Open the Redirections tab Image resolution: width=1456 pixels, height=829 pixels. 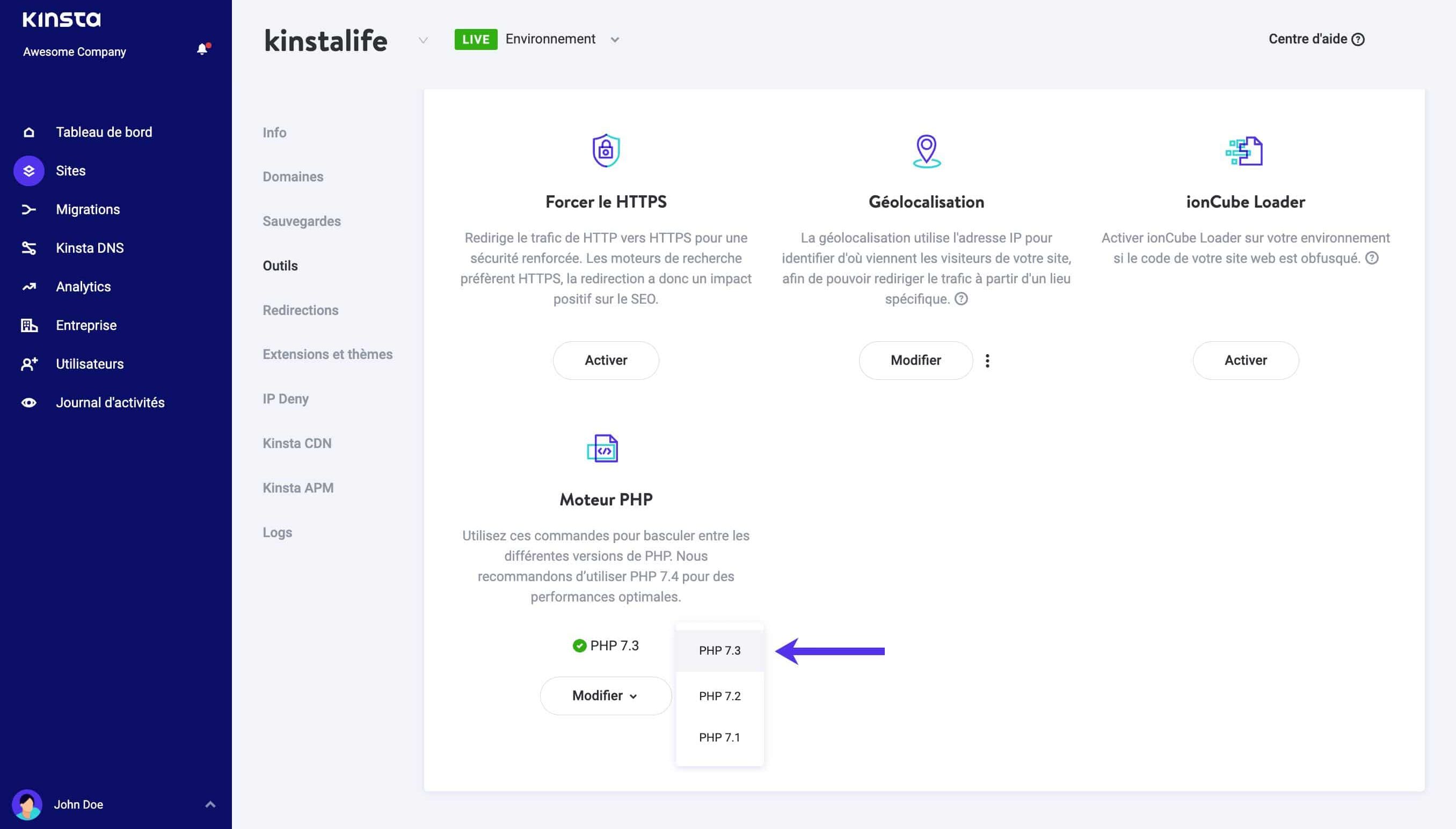300,310
